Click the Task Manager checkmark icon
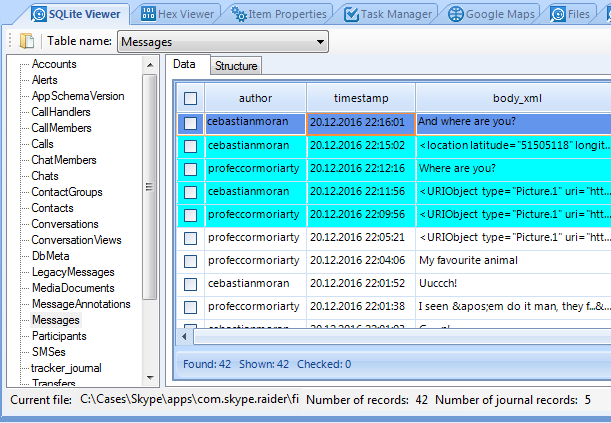This screenshot has height=423, width=611. [x=351, y=14]
